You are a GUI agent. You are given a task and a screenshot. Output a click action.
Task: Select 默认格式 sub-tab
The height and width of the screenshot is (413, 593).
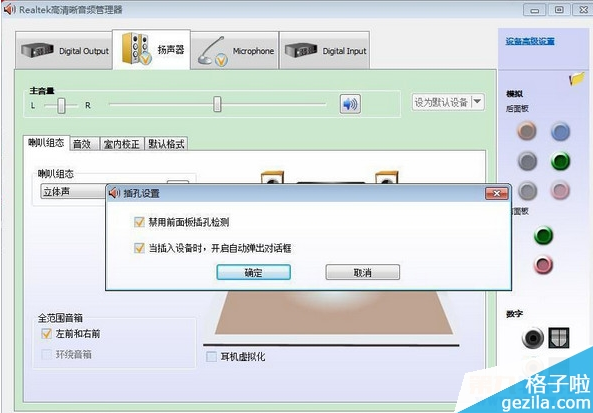coord(166,144)
